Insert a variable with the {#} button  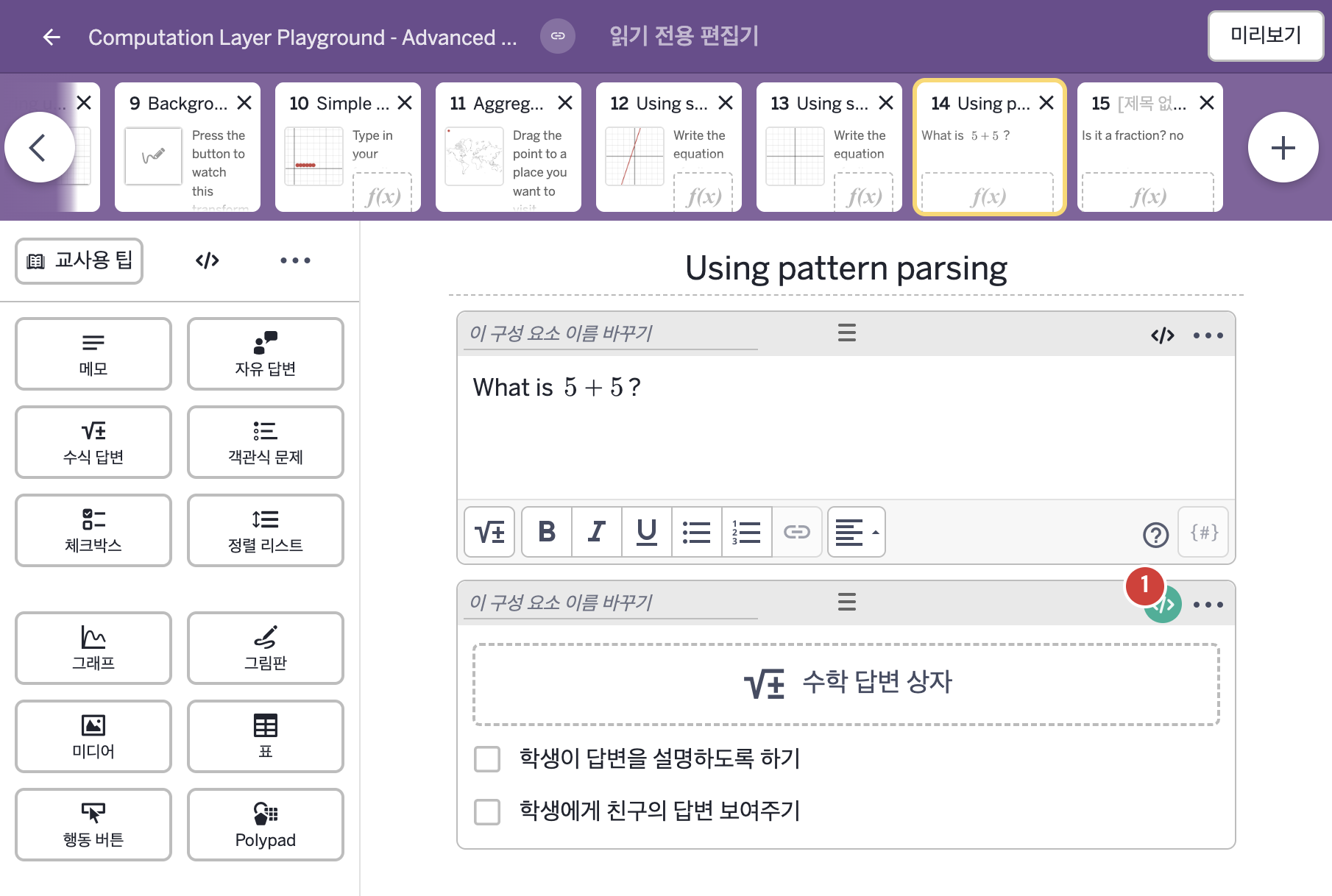pos(1204,532)
